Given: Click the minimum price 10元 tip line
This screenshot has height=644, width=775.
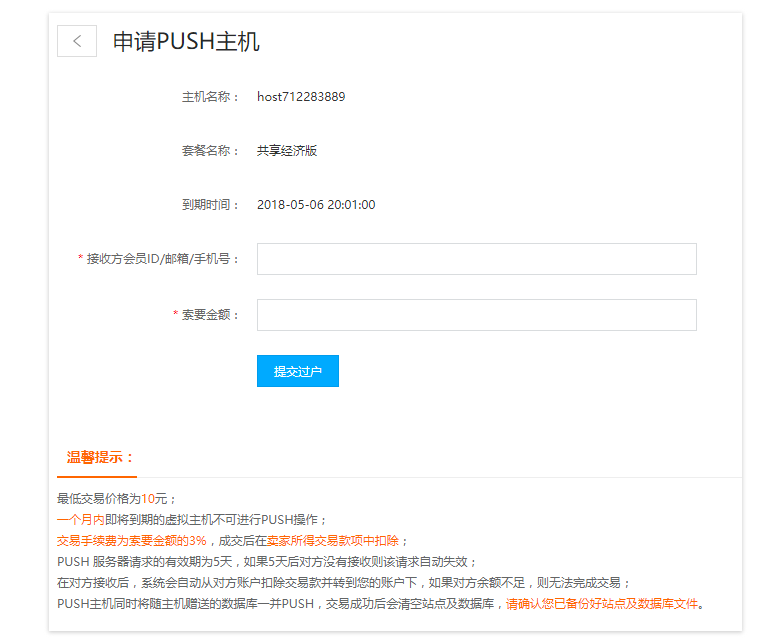Looking at the screenshot, I should (117, 498).
